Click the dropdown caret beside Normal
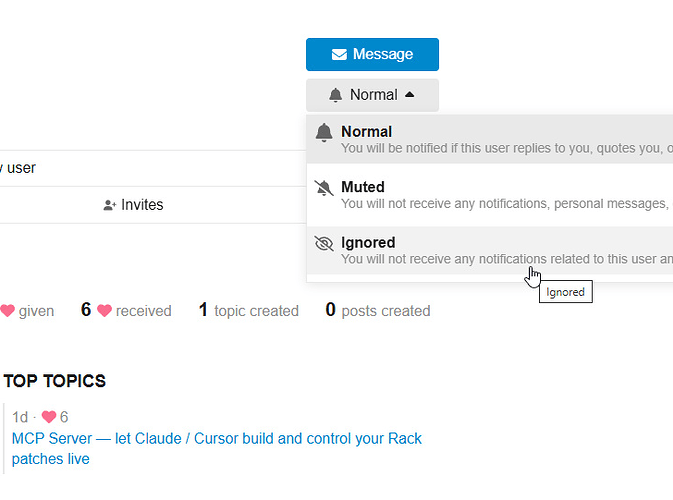The image size is (673, 500). [x=408, y=95]
